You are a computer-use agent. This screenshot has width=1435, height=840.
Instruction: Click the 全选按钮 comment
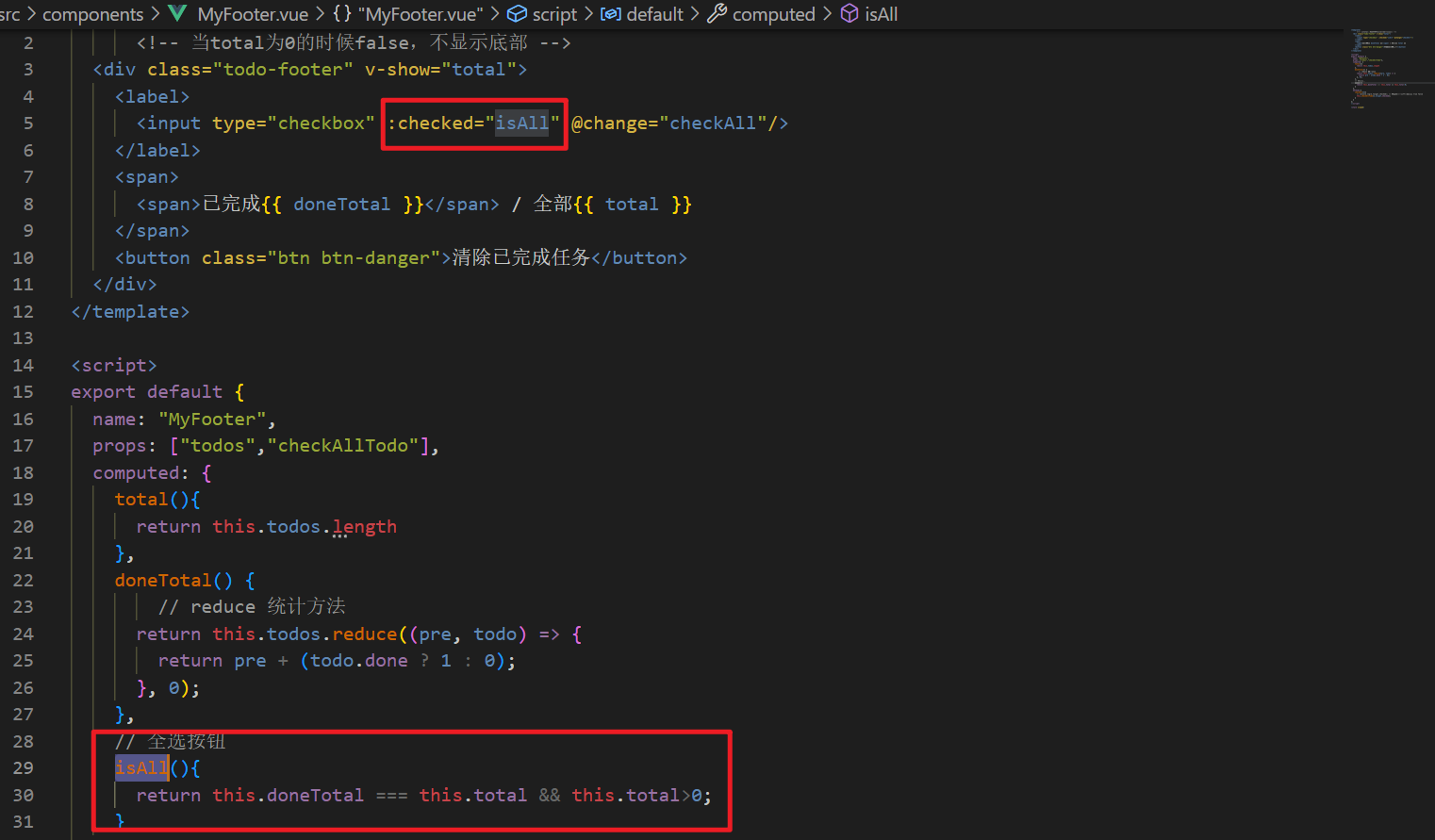coord(171,742)
